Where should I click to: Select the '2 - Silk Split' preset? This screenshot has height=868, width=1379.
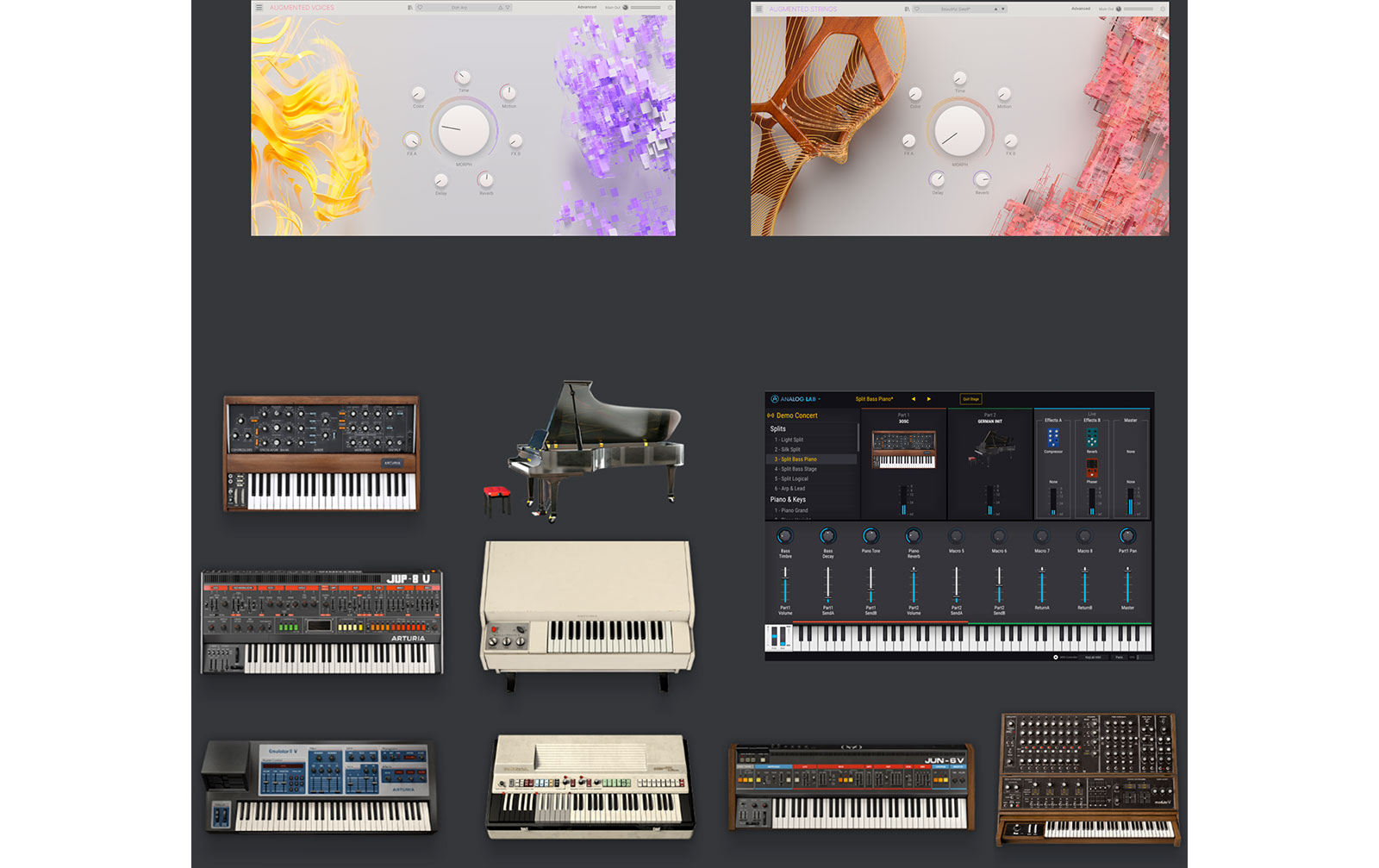point(813,449)
